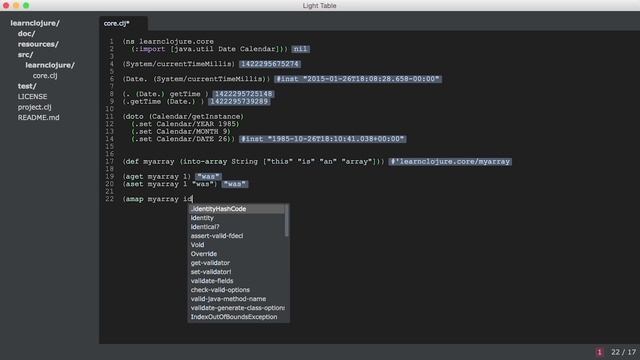The width and height of the screenshot is (640, 360).
Task: Click #'learnclojure.core/myarray inline result
Action: point(450,162)
